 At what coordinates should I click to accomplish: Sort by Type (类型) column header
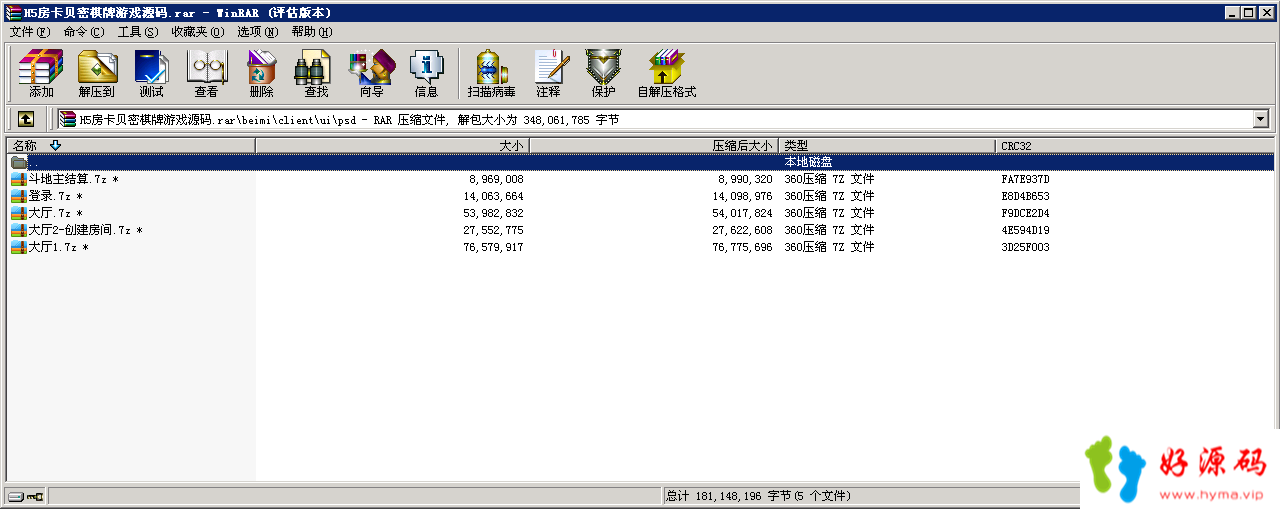887,146
